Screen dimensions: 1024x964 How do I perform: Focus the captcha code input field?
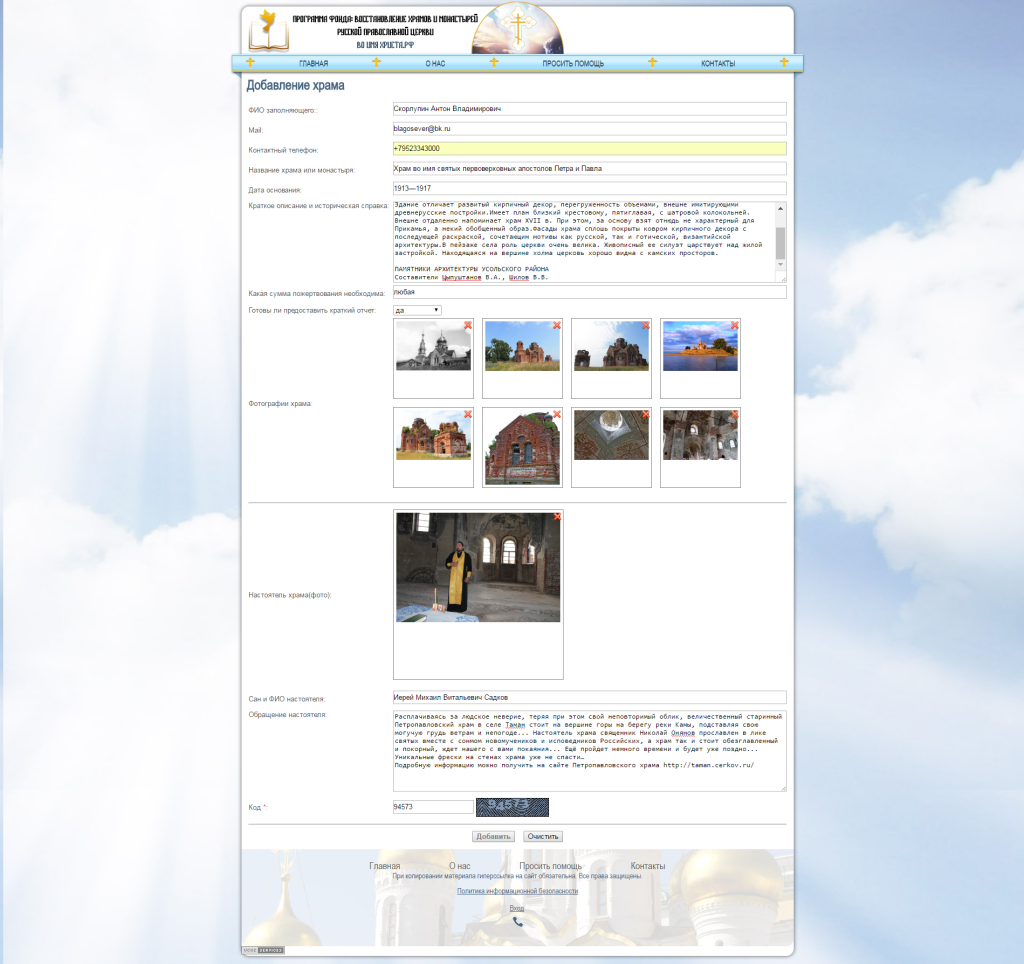point(433,807)
